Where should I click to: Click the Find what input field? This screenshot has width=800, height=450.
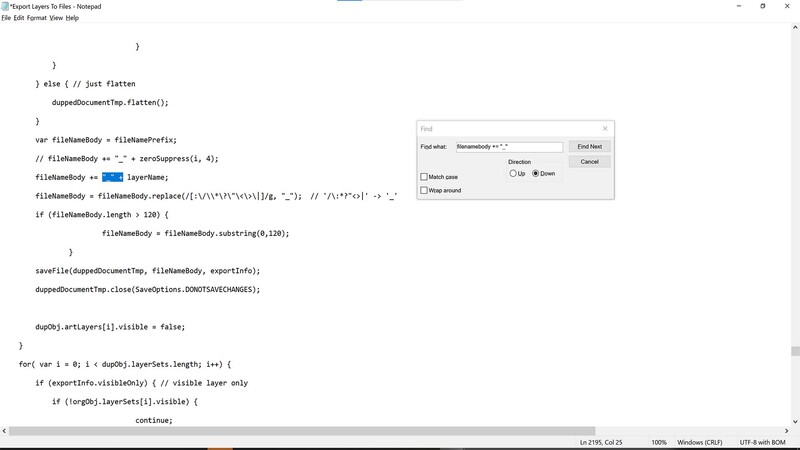tap(509, 147)
